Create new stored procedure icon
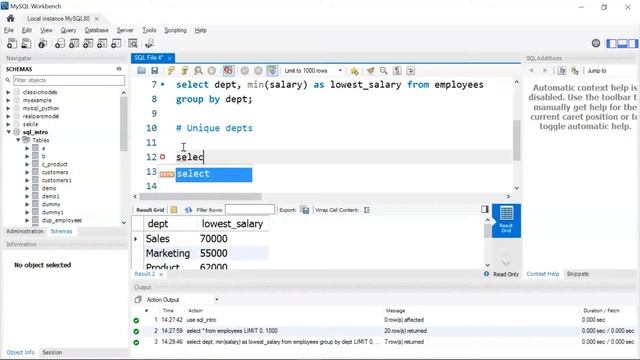Screen dimensions: 640x360 [x=102, y=43]
